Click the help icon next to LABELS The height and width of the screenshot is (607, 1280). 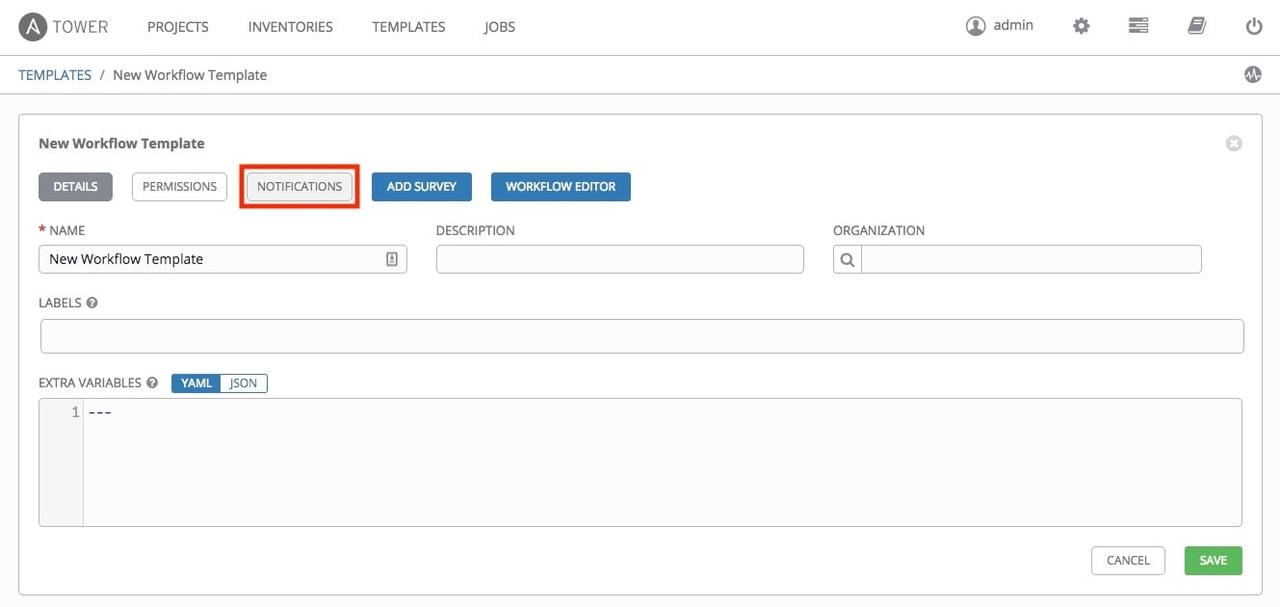point(90,301)
